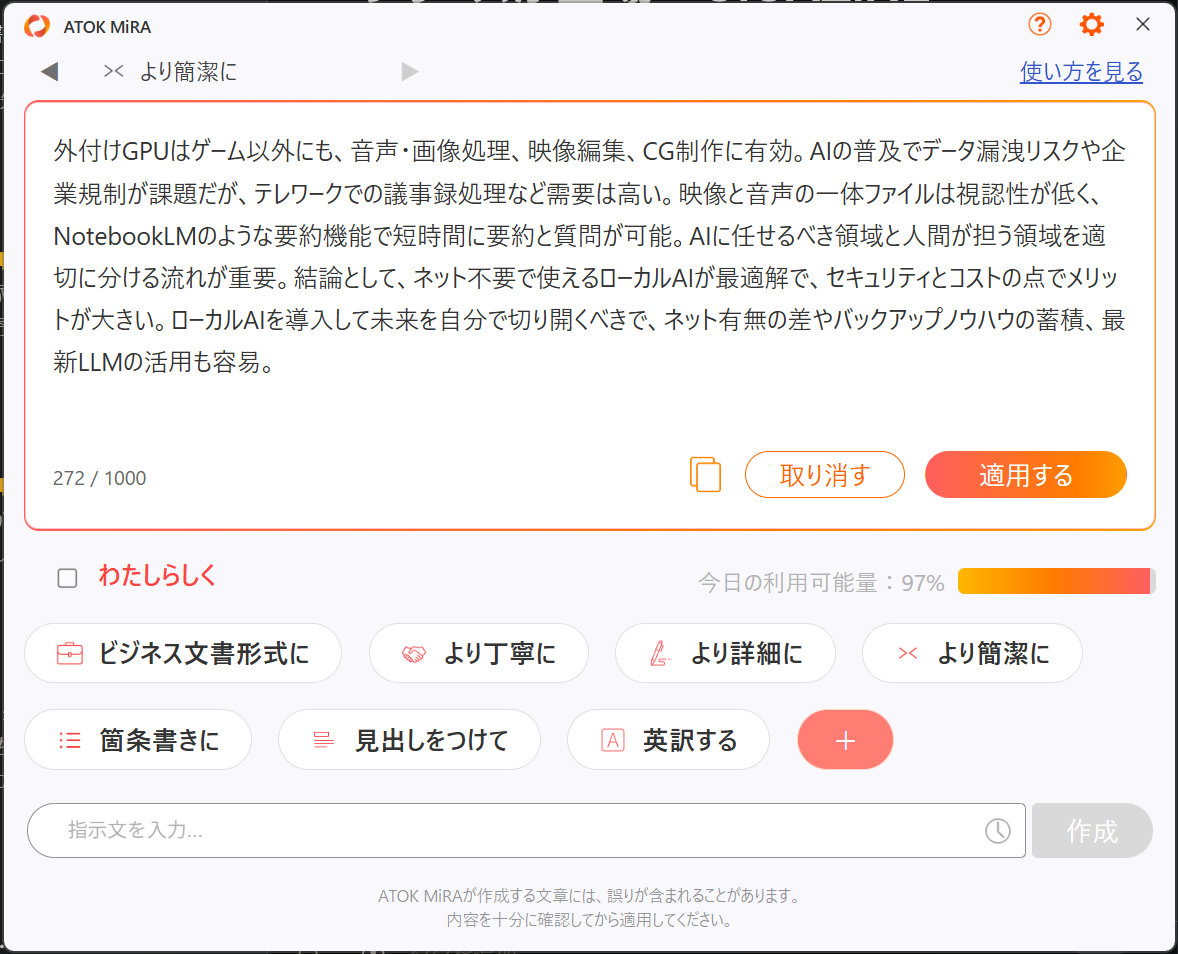Screen dimensions: 1178x954
Task: Convert text using 箇条書きに button
Action: point(138,740)
